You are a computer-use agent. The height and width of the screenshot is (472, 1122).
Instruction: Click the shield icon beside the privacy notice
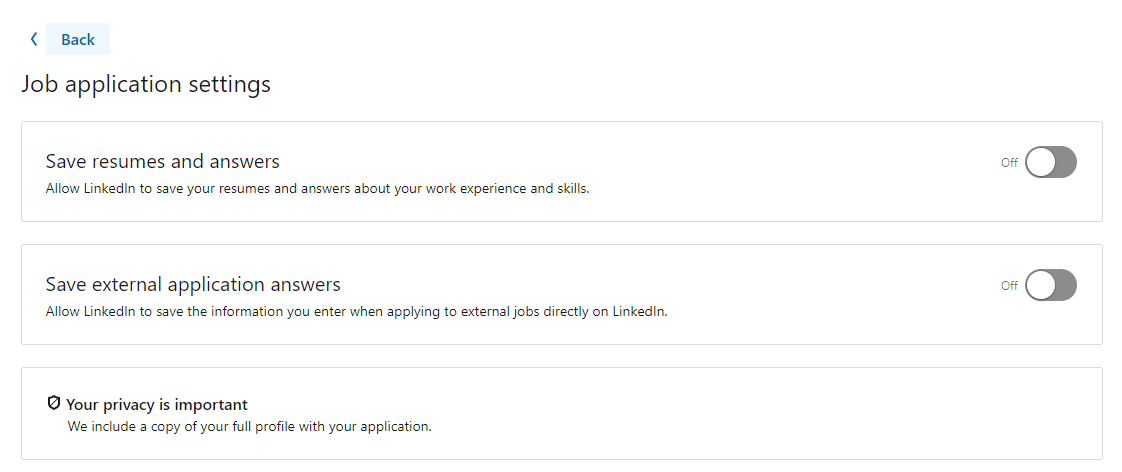(x=54, y=404)
